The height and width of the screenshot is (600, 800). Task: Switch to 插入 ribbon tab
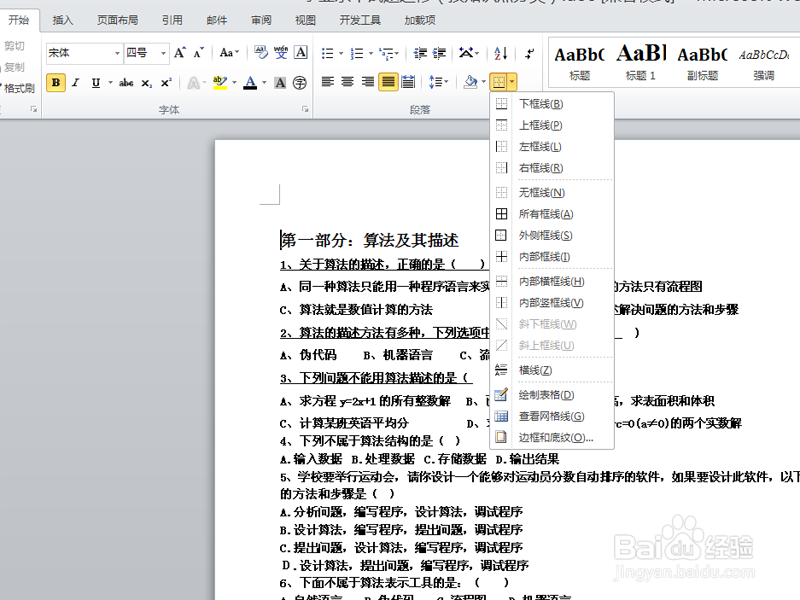pyautogui.click(x=63, y=20)
